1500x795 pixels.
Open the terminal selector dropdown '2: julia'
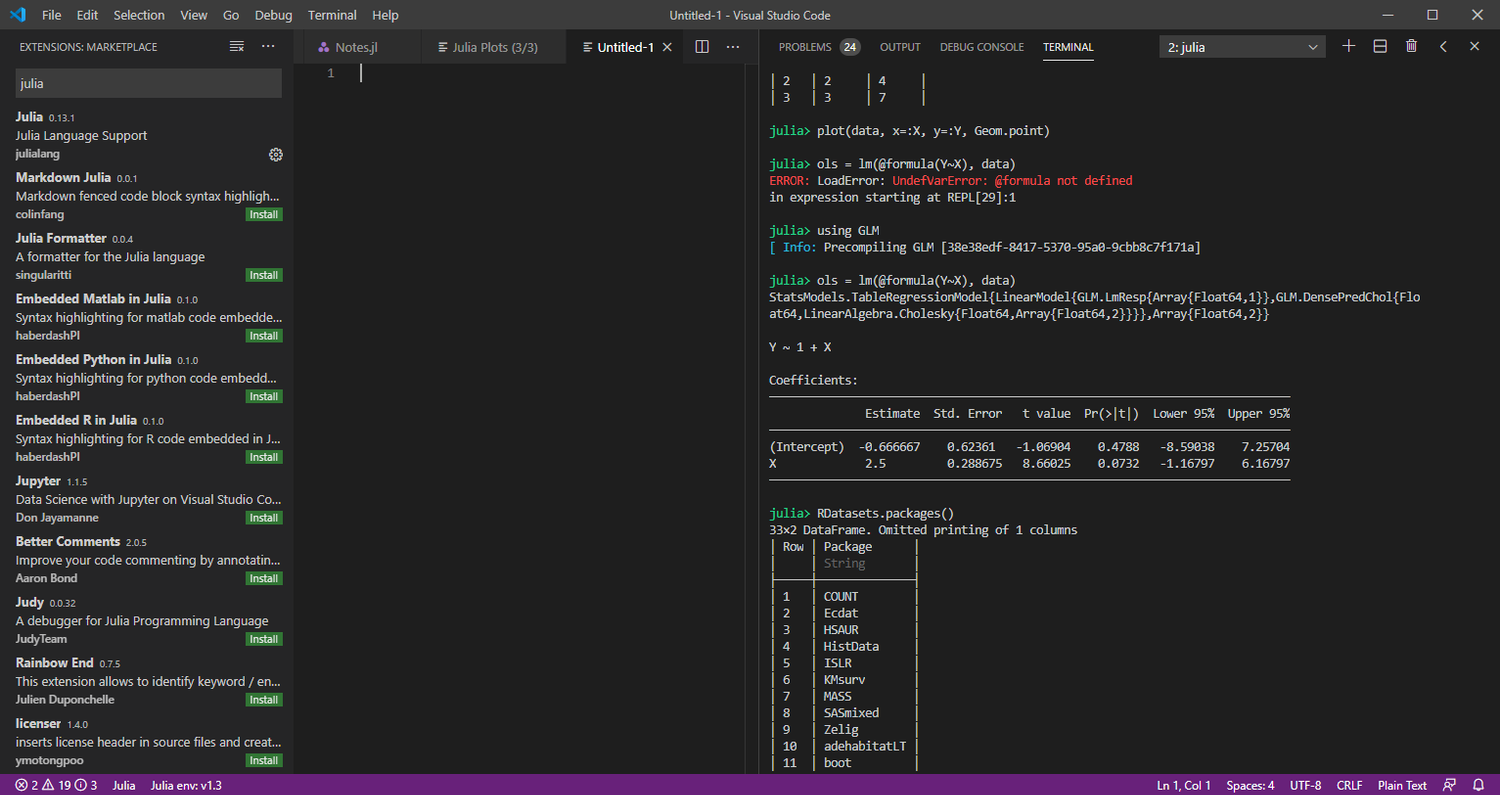1243,47
